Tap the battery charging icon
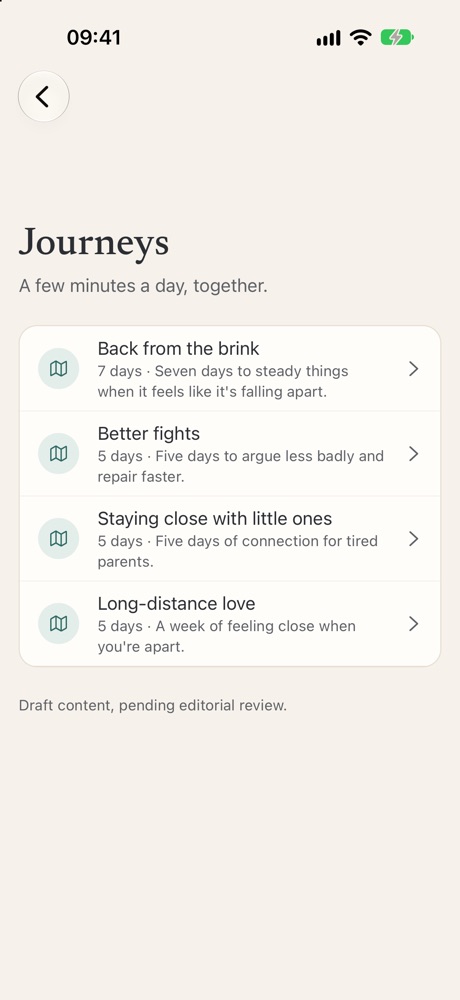The image size is (460, 1000). click(397, 38)
